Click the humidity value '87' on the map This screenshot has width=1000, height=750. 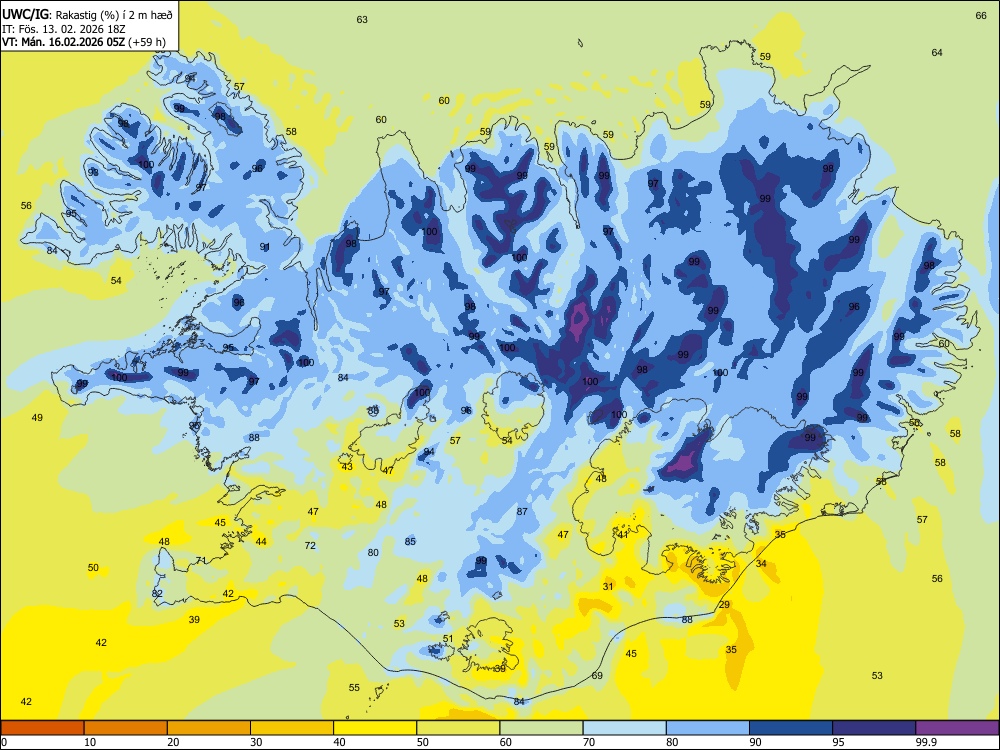[x=522, y=511]
